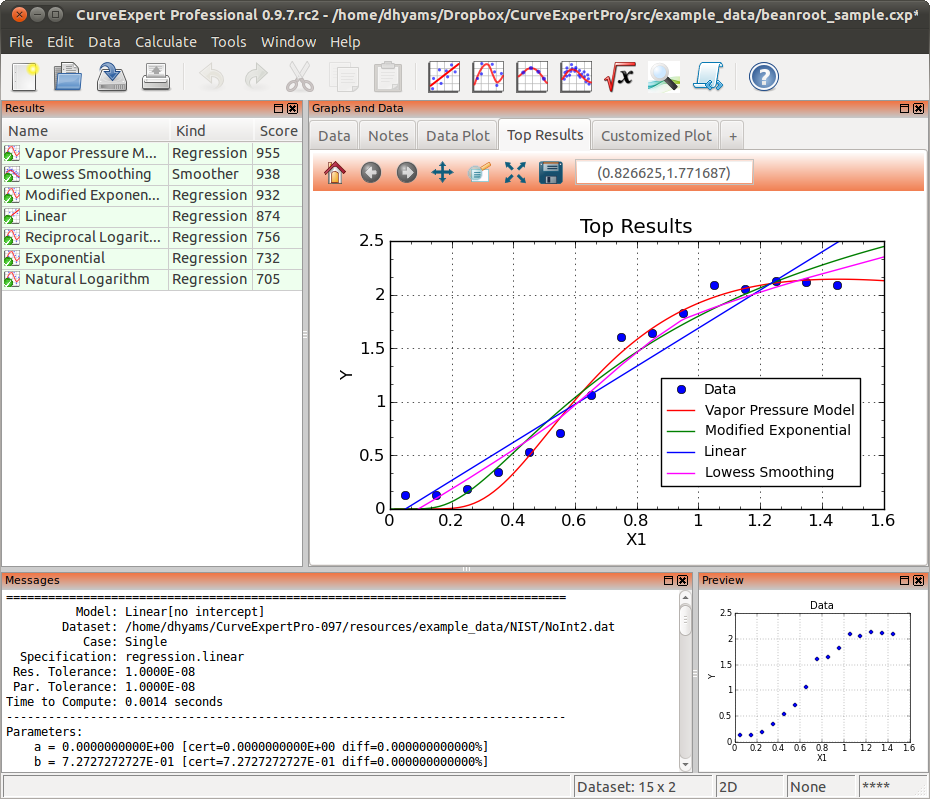Switch to the Customized Plot tab
The image size is (930, 799).
coord(656,136)
